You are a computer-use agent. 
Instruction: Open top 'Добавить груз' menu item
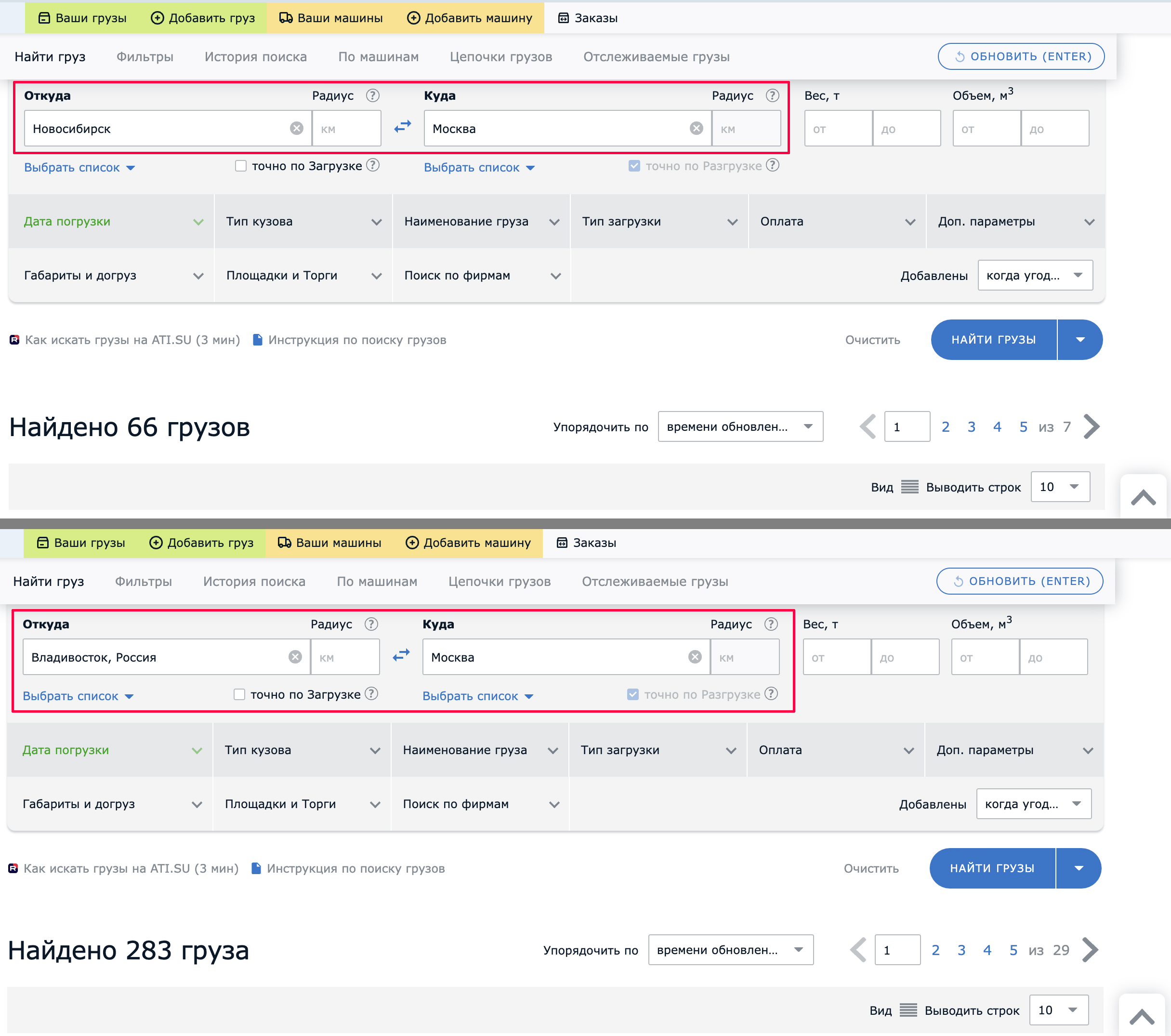203,18
